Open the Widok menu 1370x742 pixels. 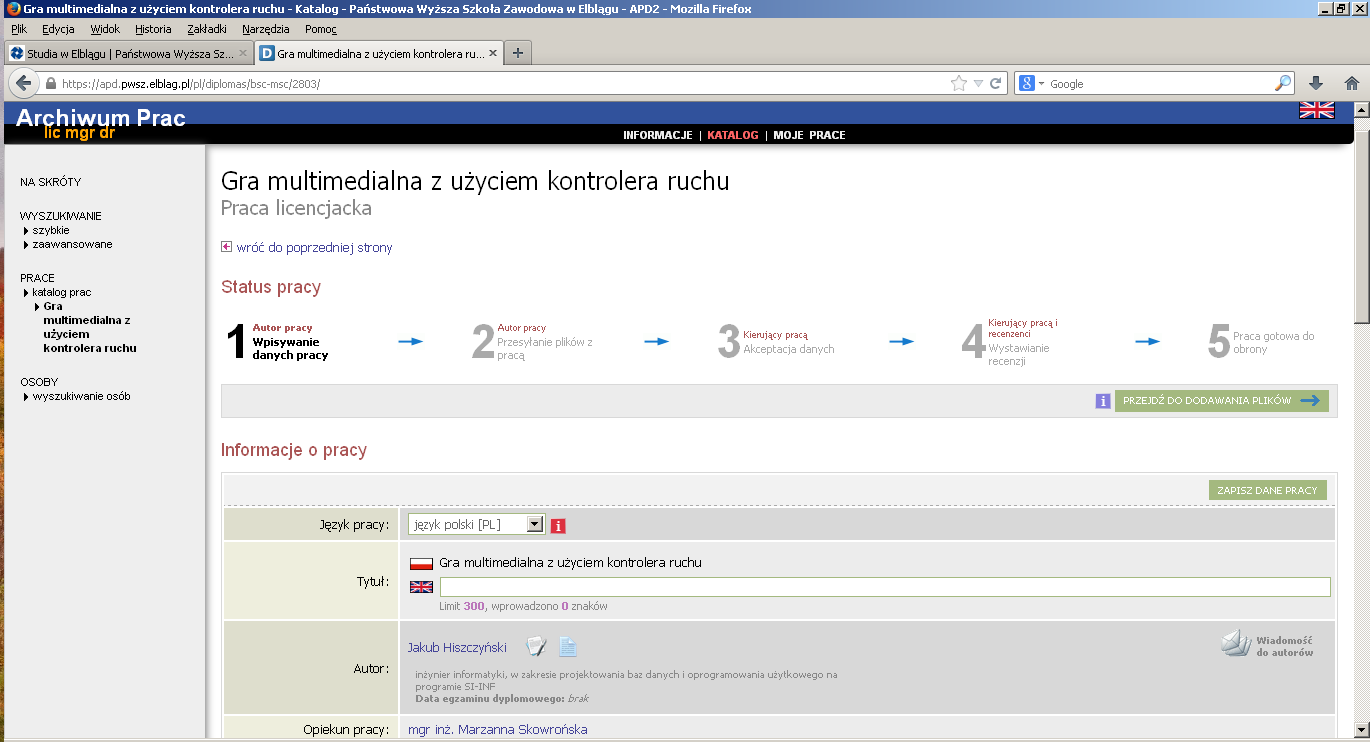coord(105,29)
